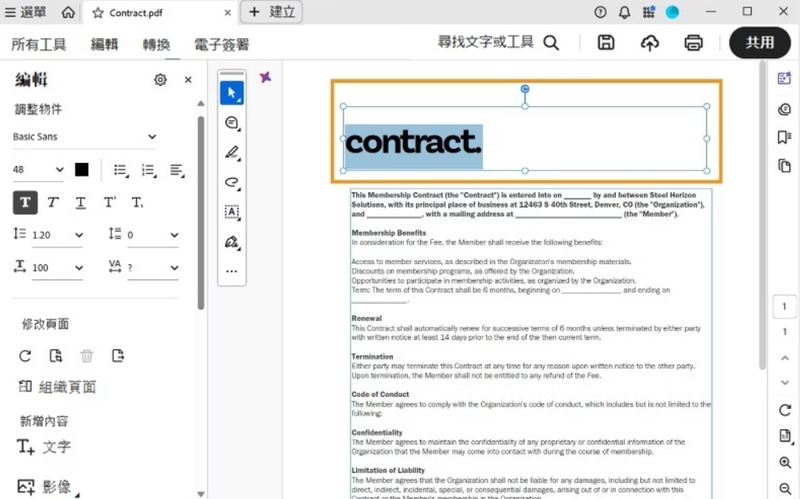Image resolution: width=800 pixels, height=499 pixels.
Task: Save the file with floppy icon
Action: 606,42
